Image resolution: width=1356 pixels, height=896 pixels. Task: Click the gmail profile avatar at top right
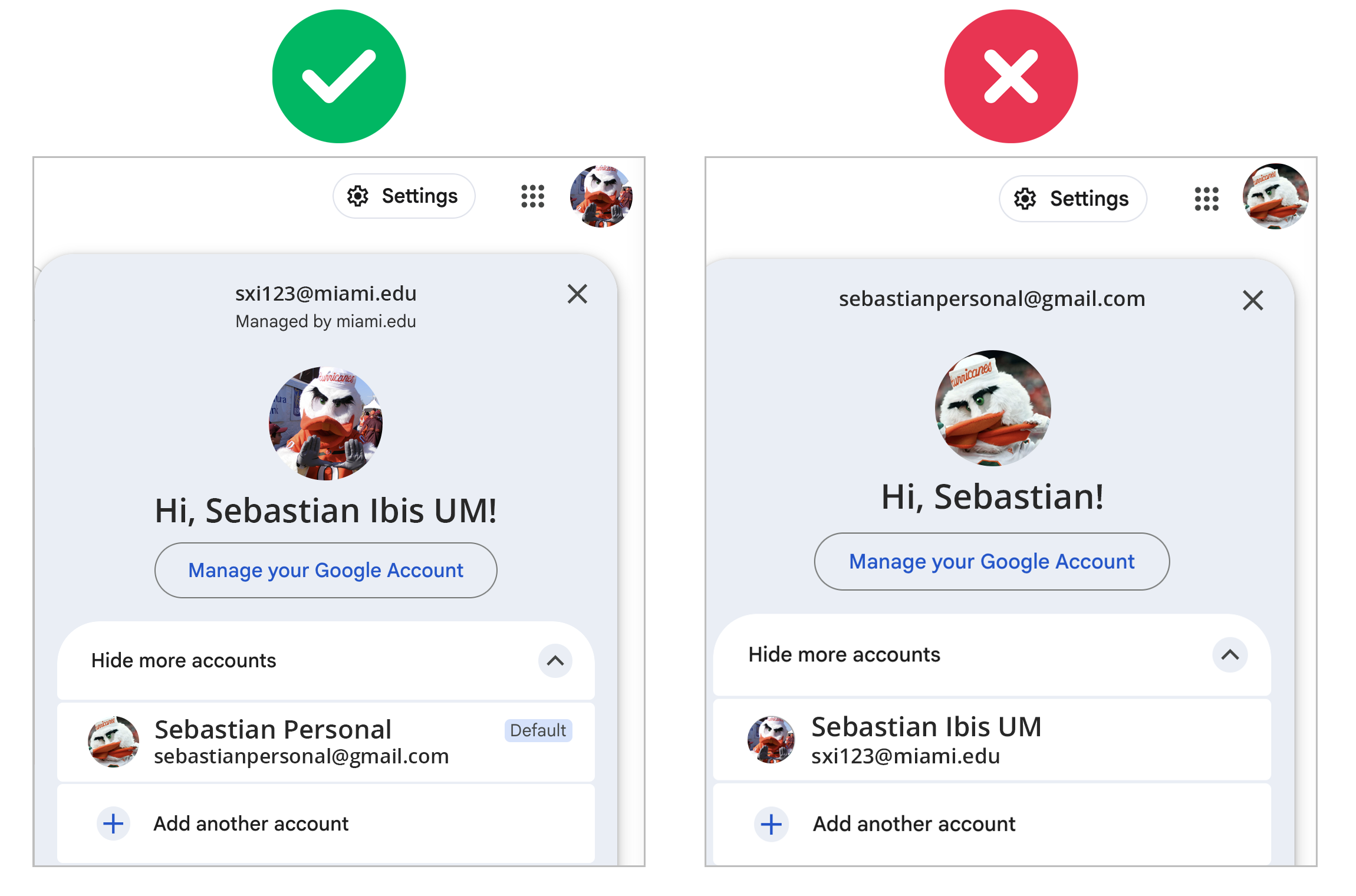[x=1275, y=196]
